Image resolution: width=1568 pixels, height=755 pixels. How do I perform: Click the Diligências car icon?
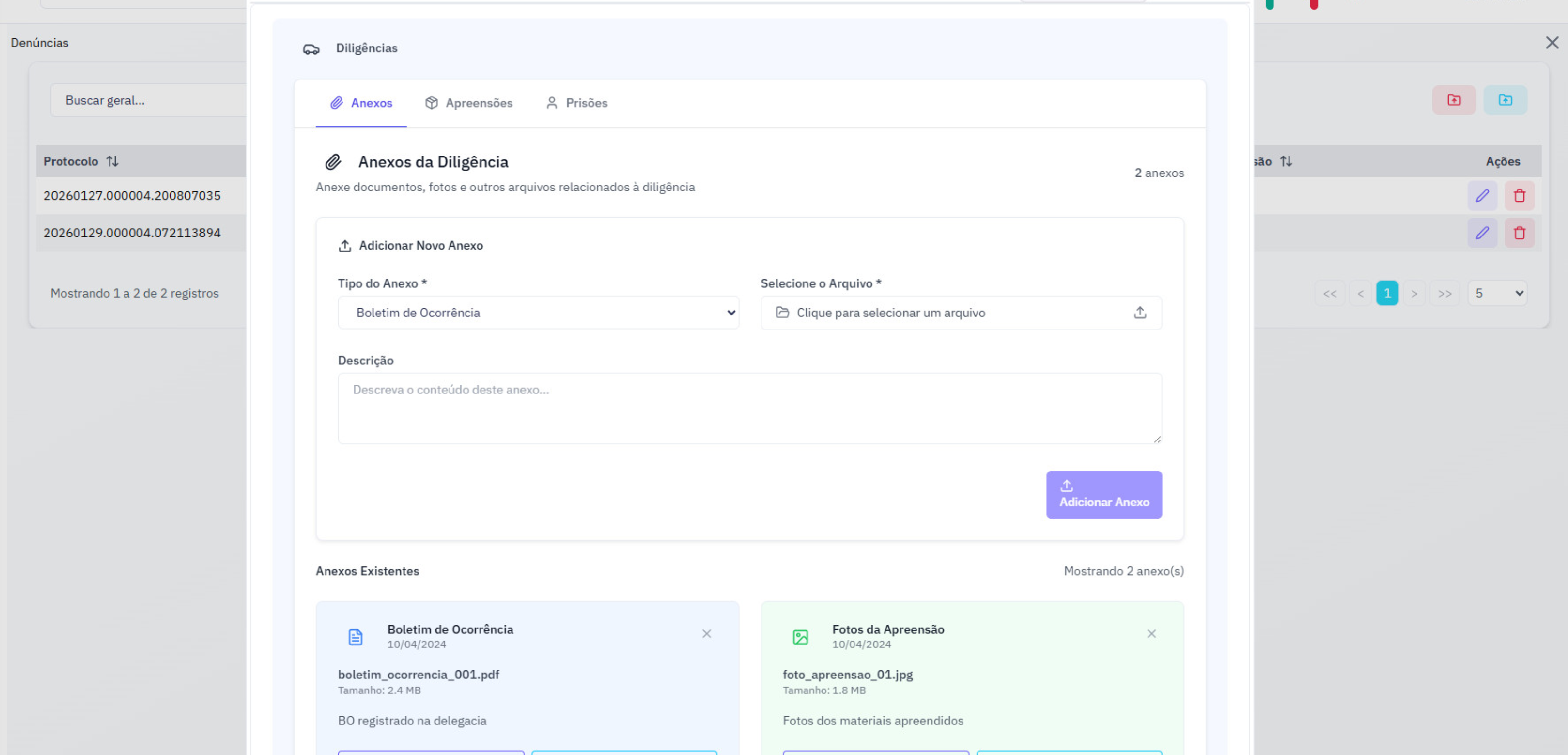(x=311, y=49)
